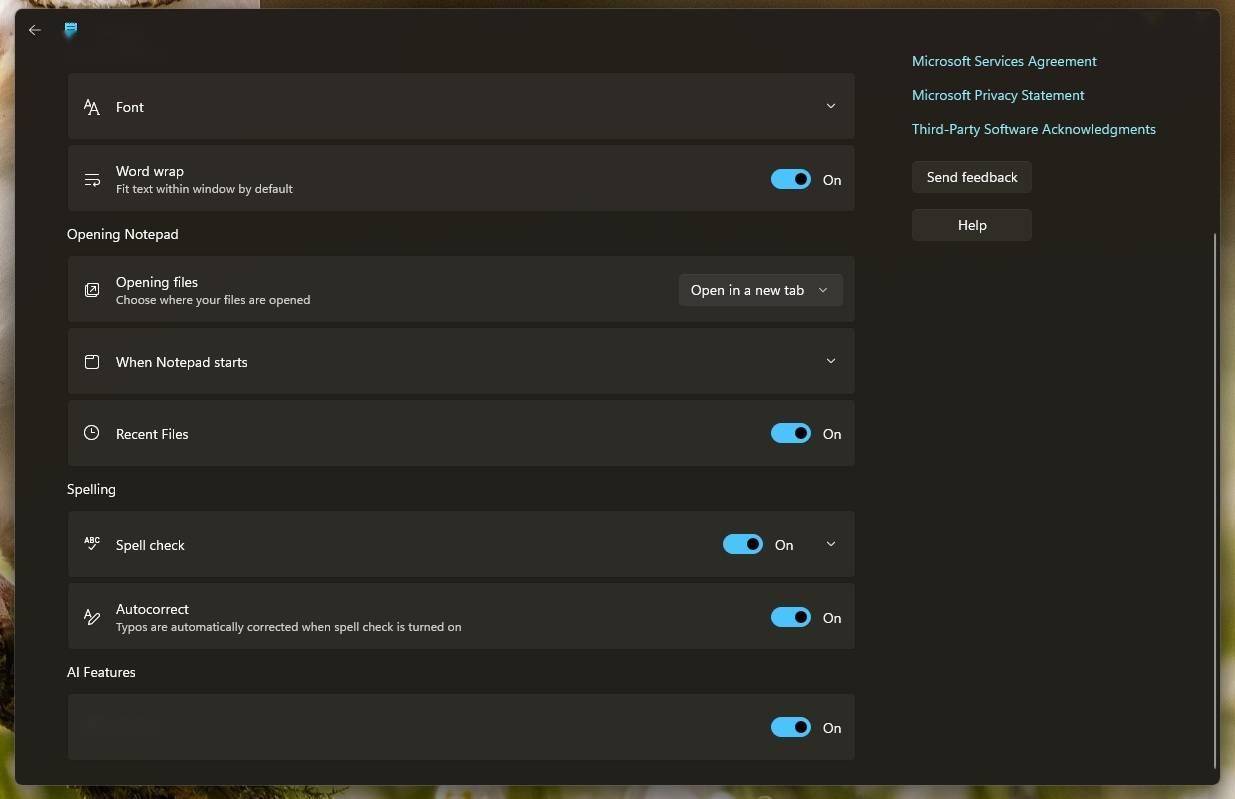The image size is (1235, 799).
Task: Click the Help button
Action: [972, 225]
